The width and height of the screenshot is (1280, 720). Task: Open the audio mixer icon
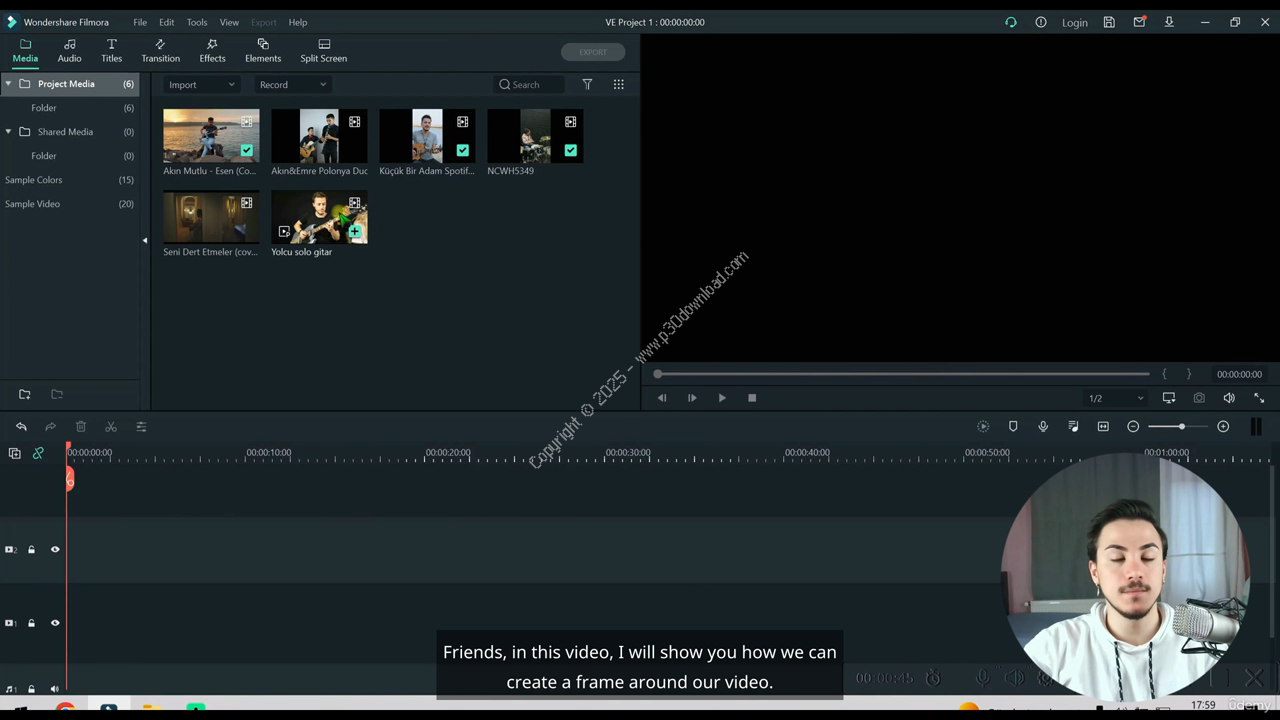point(1073,427)
